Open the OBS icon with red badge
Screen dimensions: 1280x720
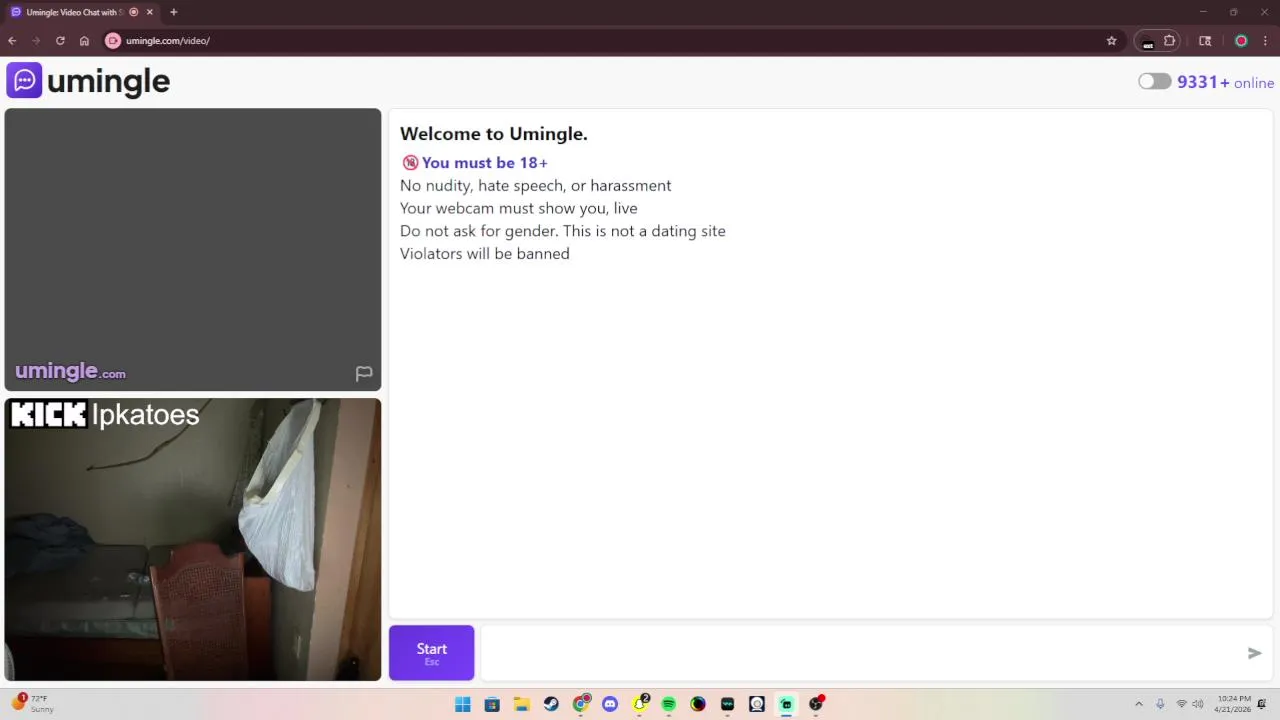coord(816,704)
